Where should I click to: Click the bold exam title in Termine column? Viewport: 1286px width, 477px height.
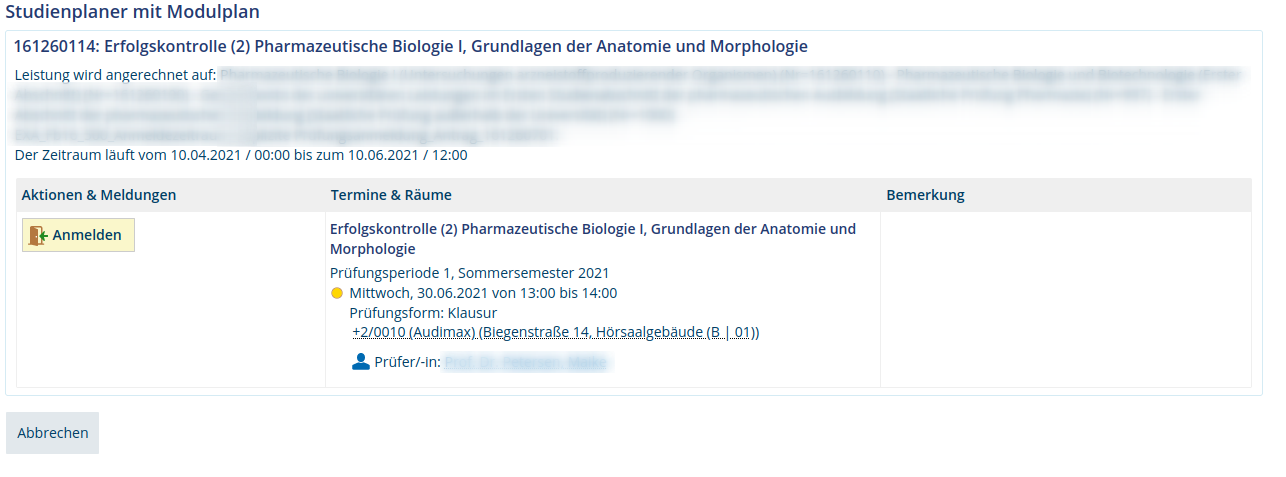593,238
